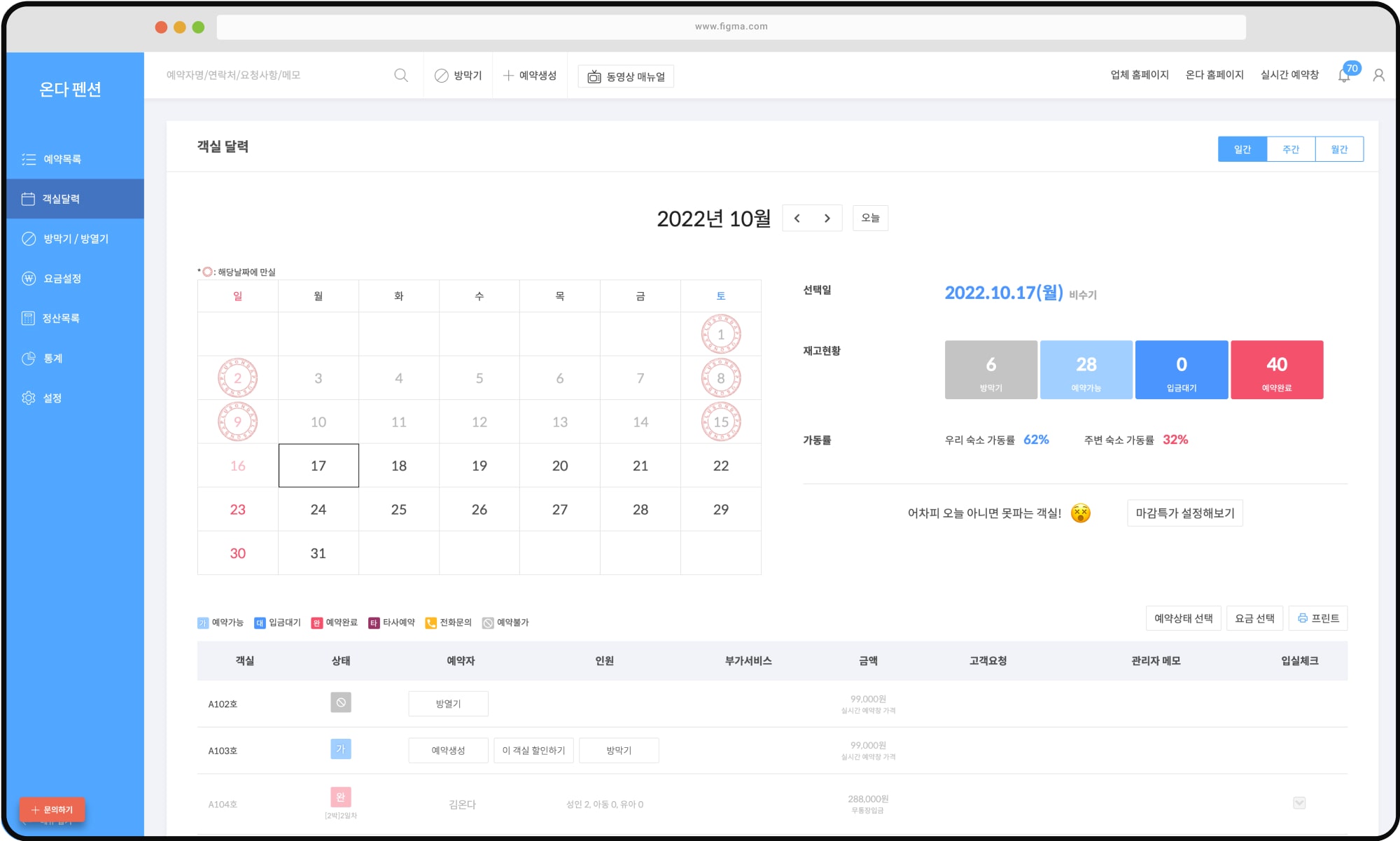Open 요금설정 pricing in sidebar
Screen dimensions: 1400x841
62,279
